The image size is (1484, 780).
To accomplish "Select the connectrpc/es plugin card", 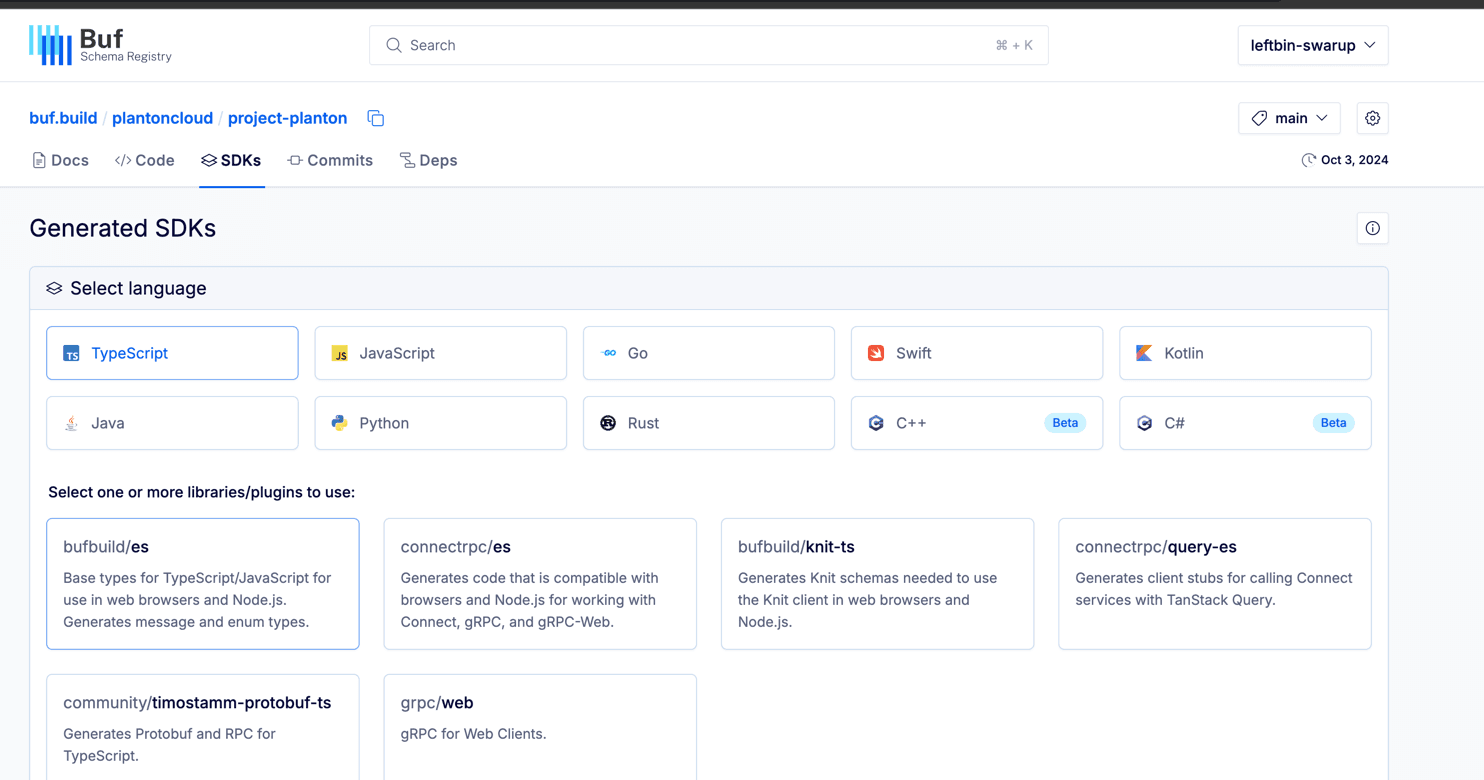I will click(540, 584).
